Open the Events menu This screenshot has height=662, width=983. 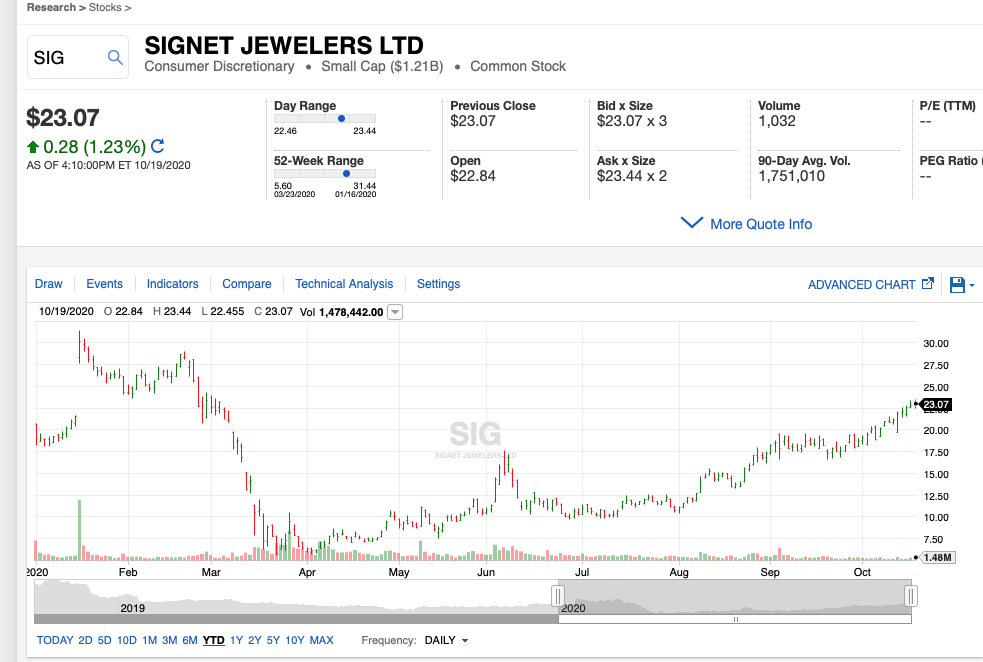104,283
